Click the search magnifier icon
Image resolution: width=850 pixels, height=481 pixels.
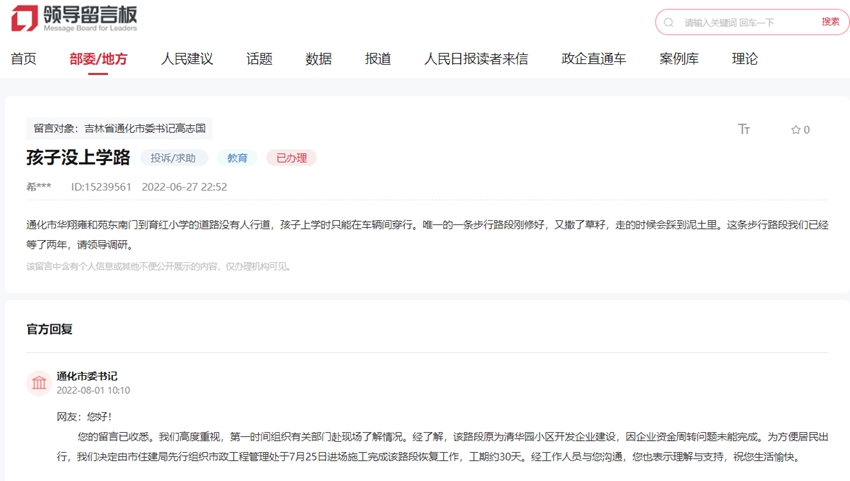[669, 22]
